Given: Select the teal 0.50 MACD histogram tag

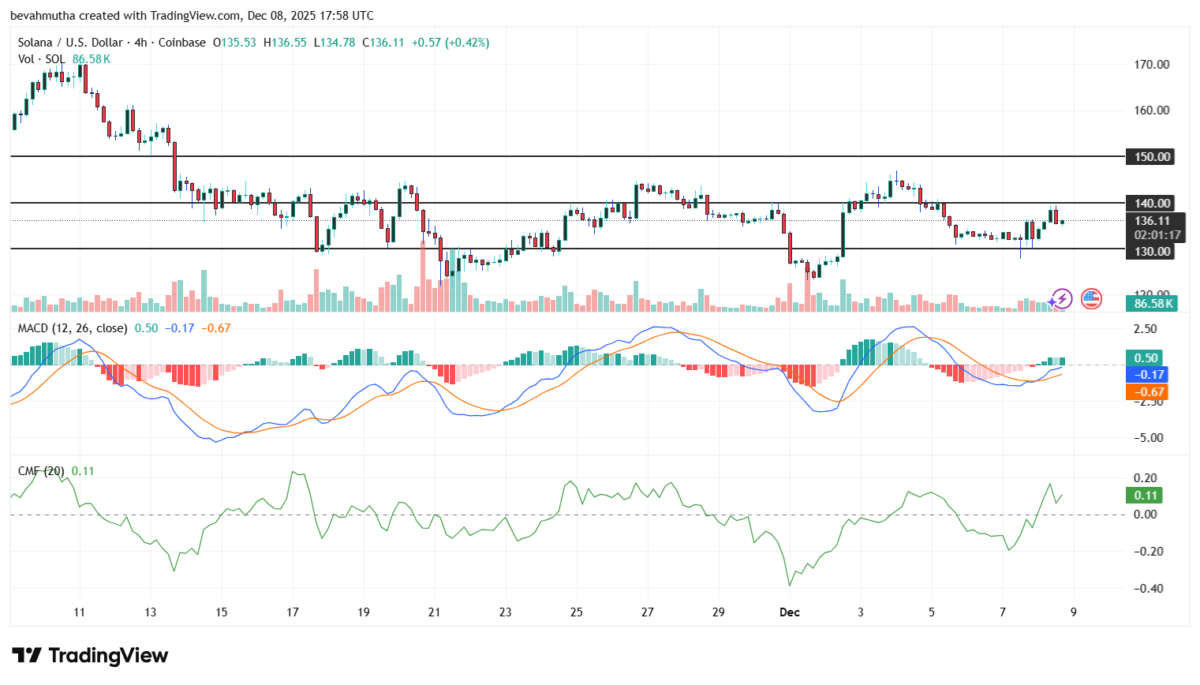Looking at the screenshot, I should coord(1142,357).
